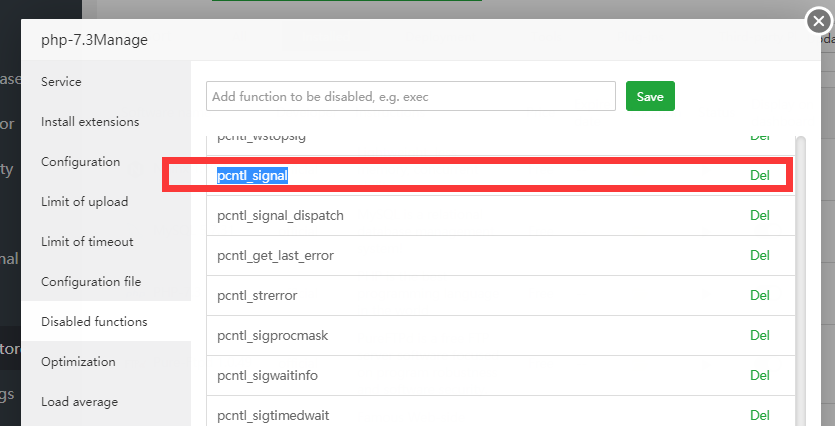The height and width of the screenshot is (426, 835).
Task: Remove pcntl_sigprocmask from the list
Action: (x=759, y=336)
